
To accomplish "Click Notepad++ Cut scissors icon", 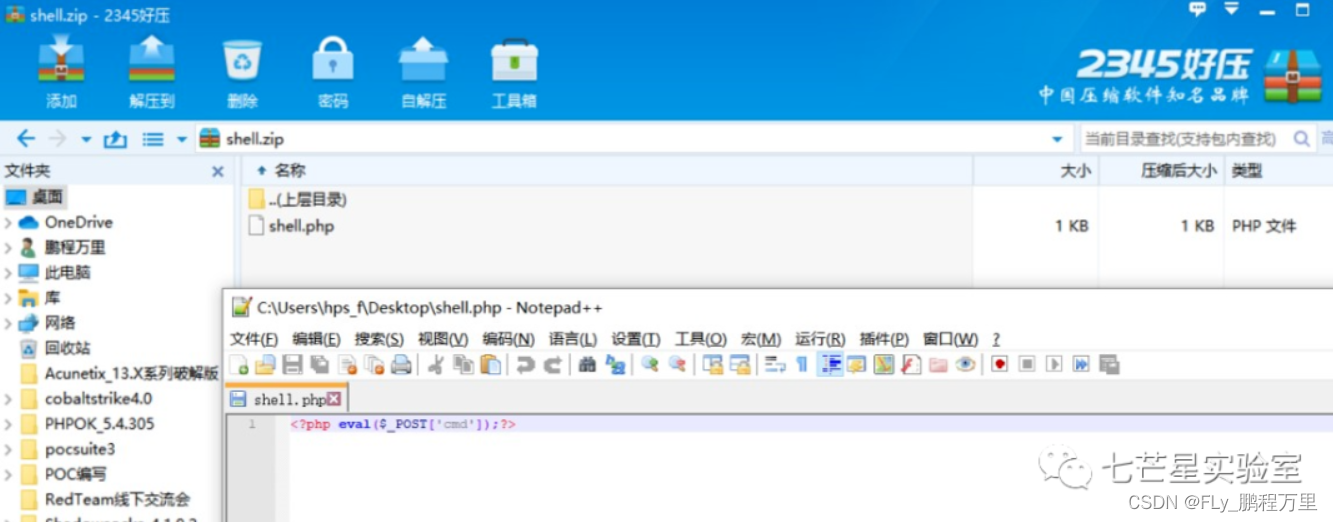I will pyautogui.click(x=435, y=364).
